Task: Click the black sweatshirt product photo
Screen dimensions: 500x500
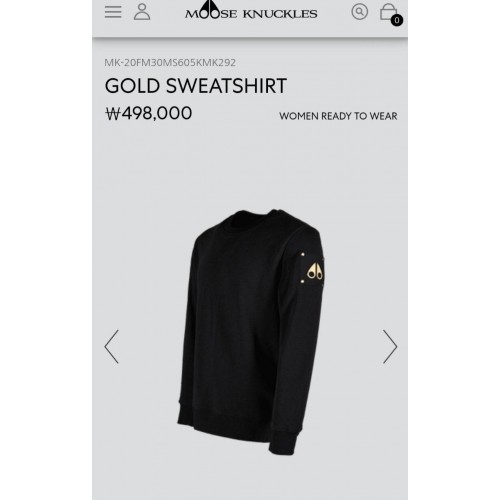Action: (251, 332)
